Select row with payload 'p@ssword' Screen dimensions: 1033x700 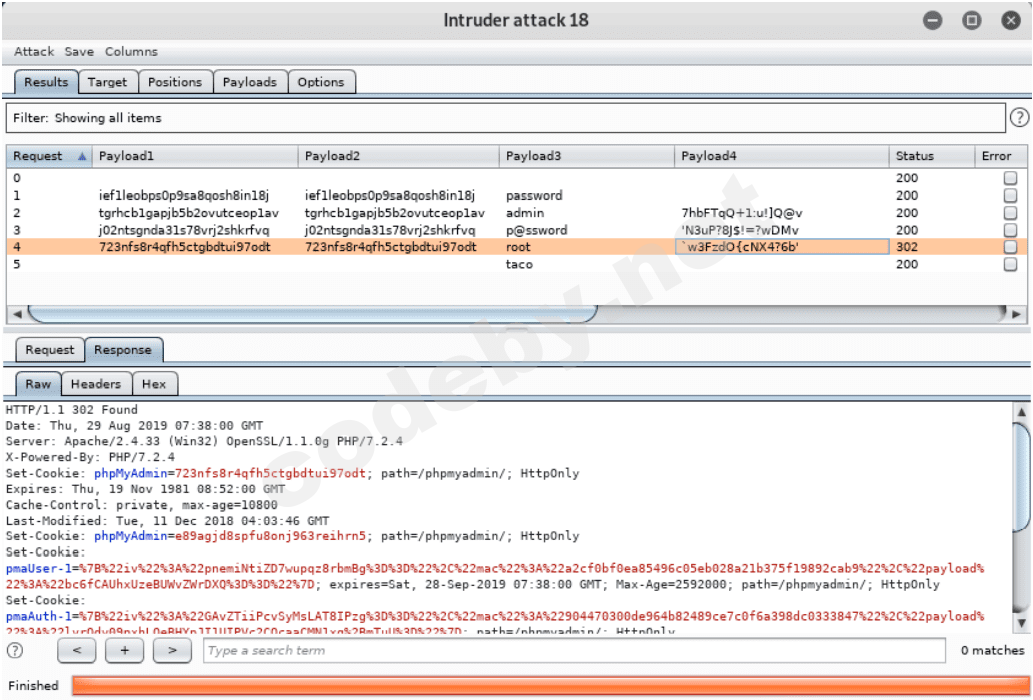pos(516,230)
